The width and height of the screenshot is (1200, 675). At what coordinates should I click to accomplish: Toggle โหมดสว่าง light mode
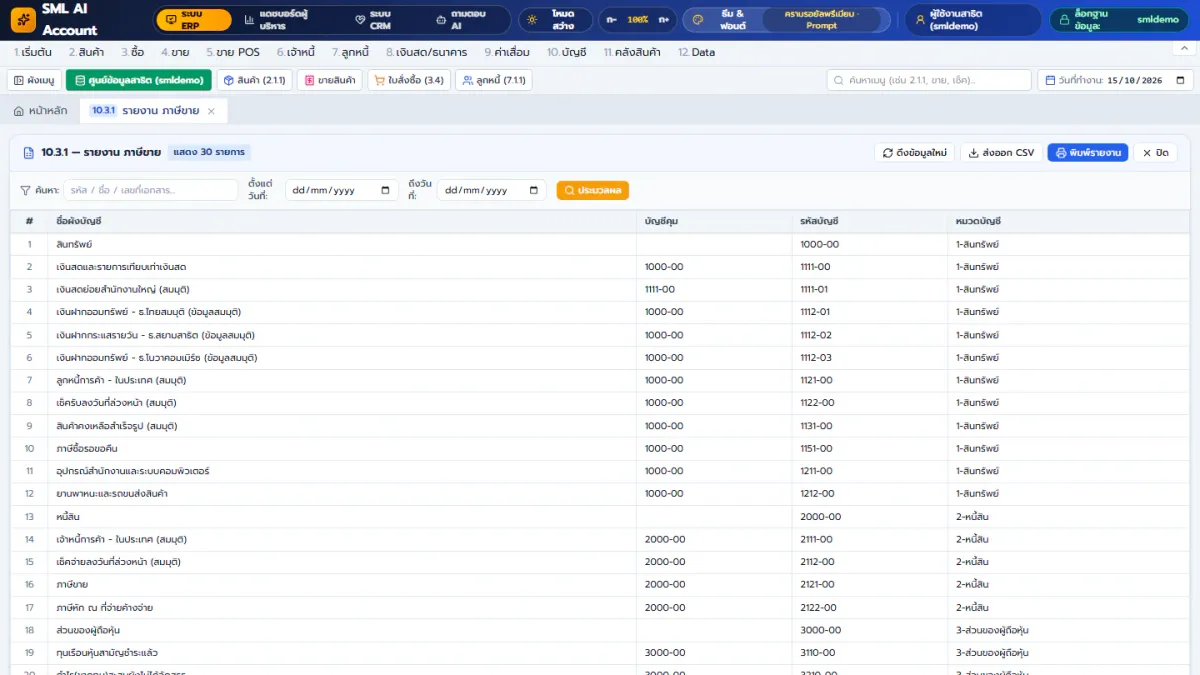pos(555,20)
